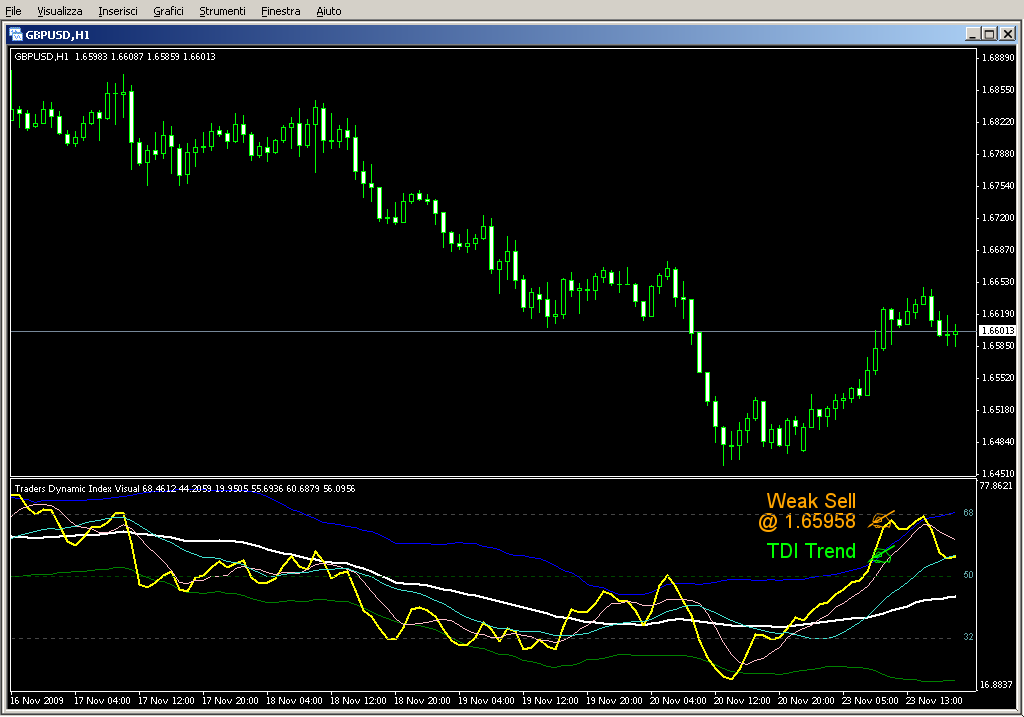Click the 1.67200 price scale label
Screen dimensions: 1024x717
(998, 217)
